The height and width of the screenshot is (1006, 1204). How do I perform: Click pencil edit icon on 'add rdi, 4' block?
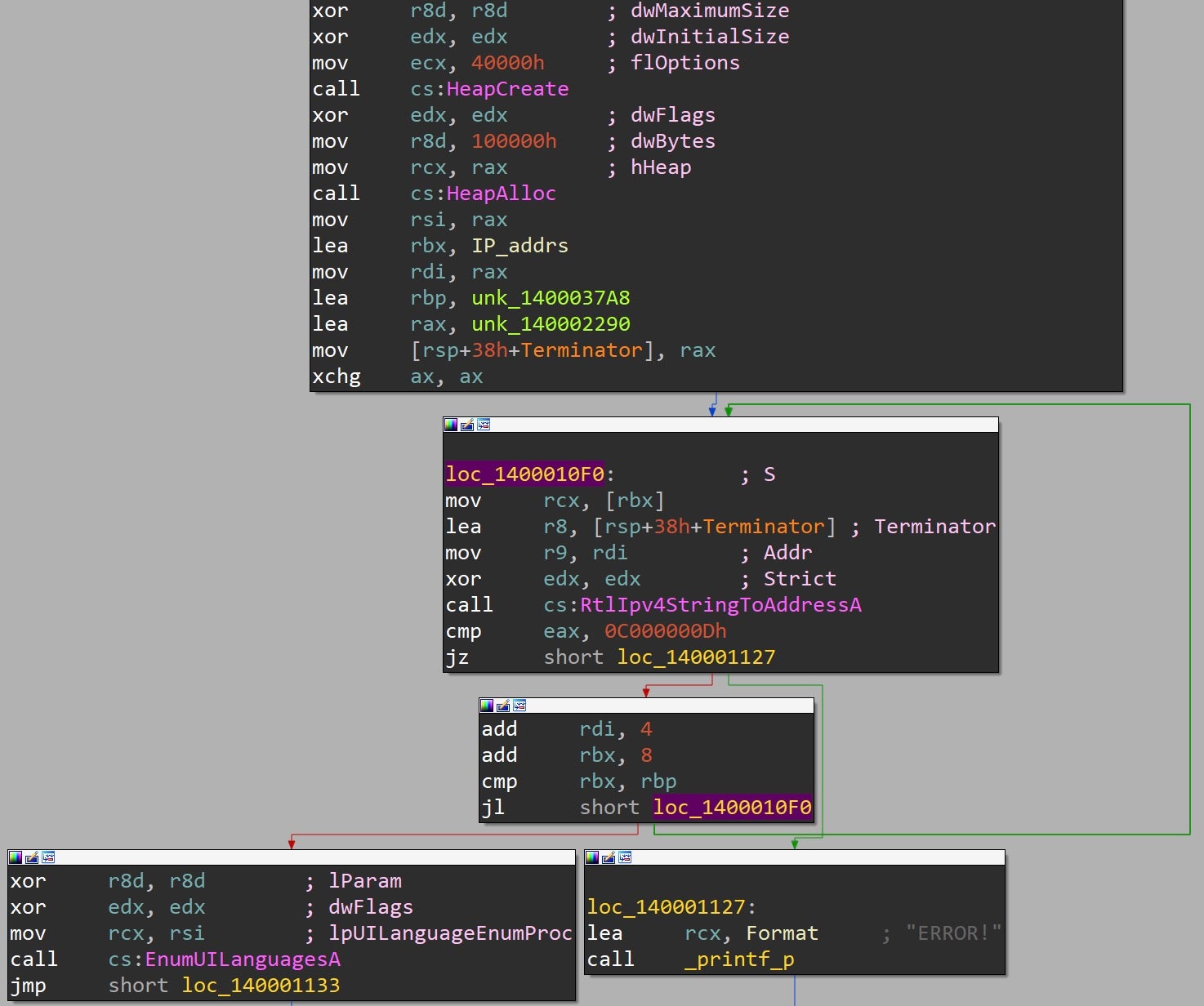click(x=503, y=706)
